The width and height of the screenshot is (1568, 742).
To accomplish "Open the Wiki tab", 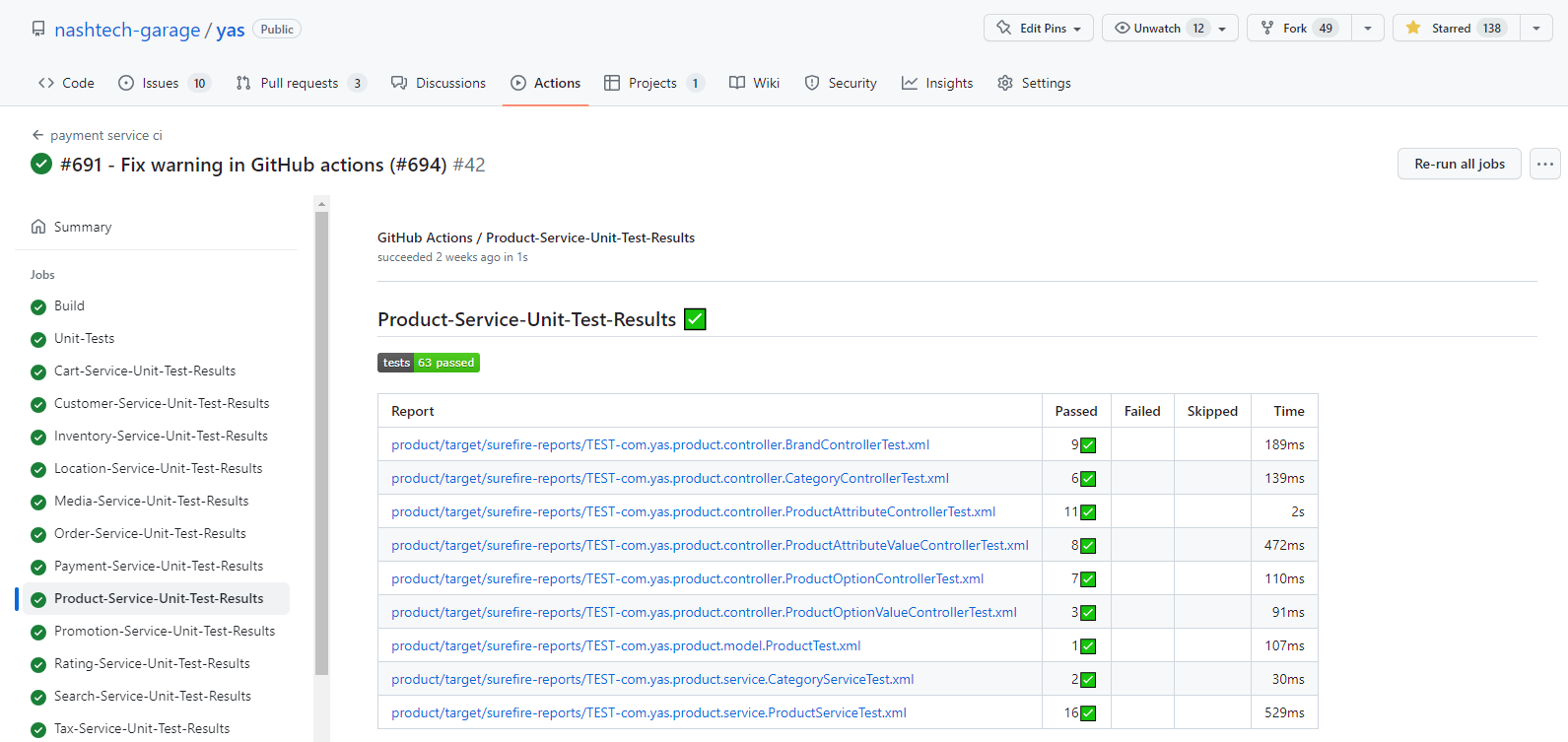I will (x=755, y=83).
